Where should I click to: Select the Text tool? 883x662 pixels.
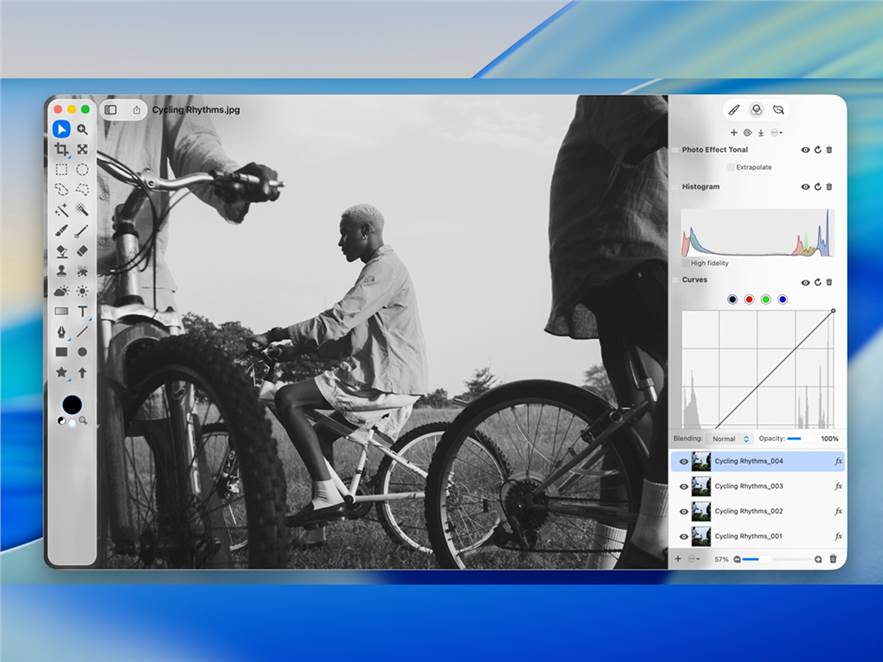point(82,311)
